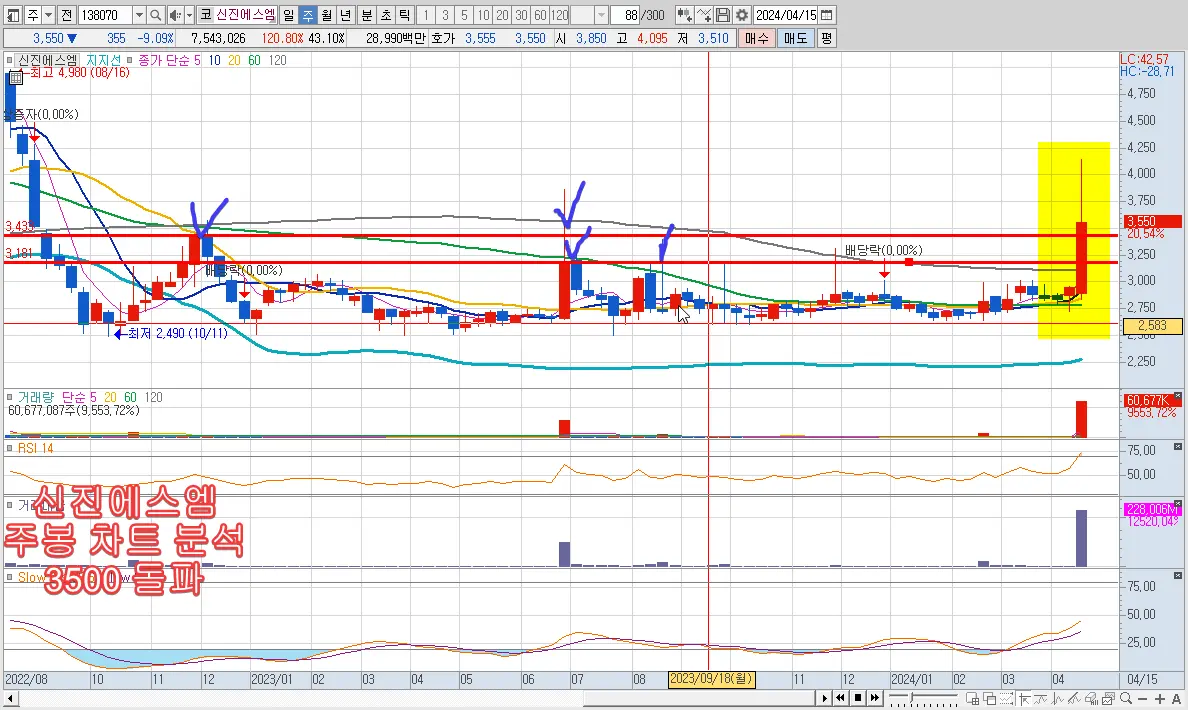Toggle the crosshair axis icon
Viewport: 1188px width, 710px height.
tap(1024, 698)
